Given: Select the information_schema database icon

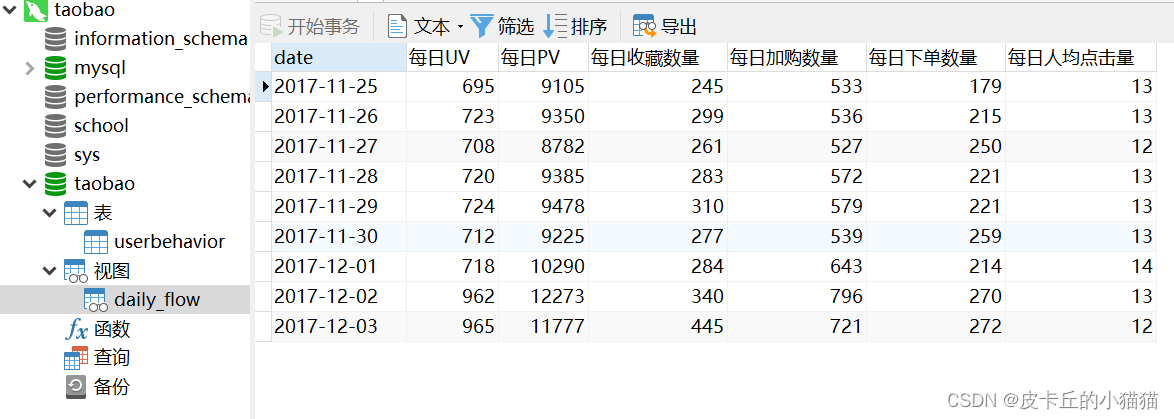Looking at the screenshot, I should click(55, 39).
